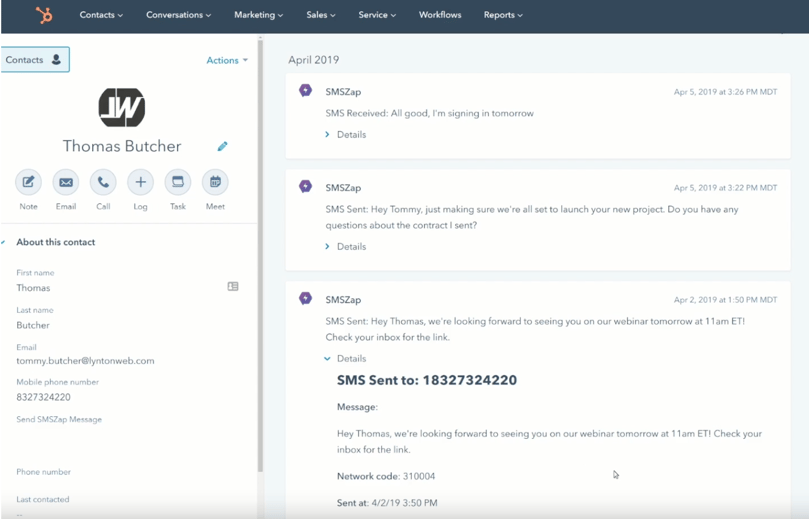809x519 pixels.
Task: Go to Workflows in top navigation
Action: pyautogui.click(x=440, y=15)
